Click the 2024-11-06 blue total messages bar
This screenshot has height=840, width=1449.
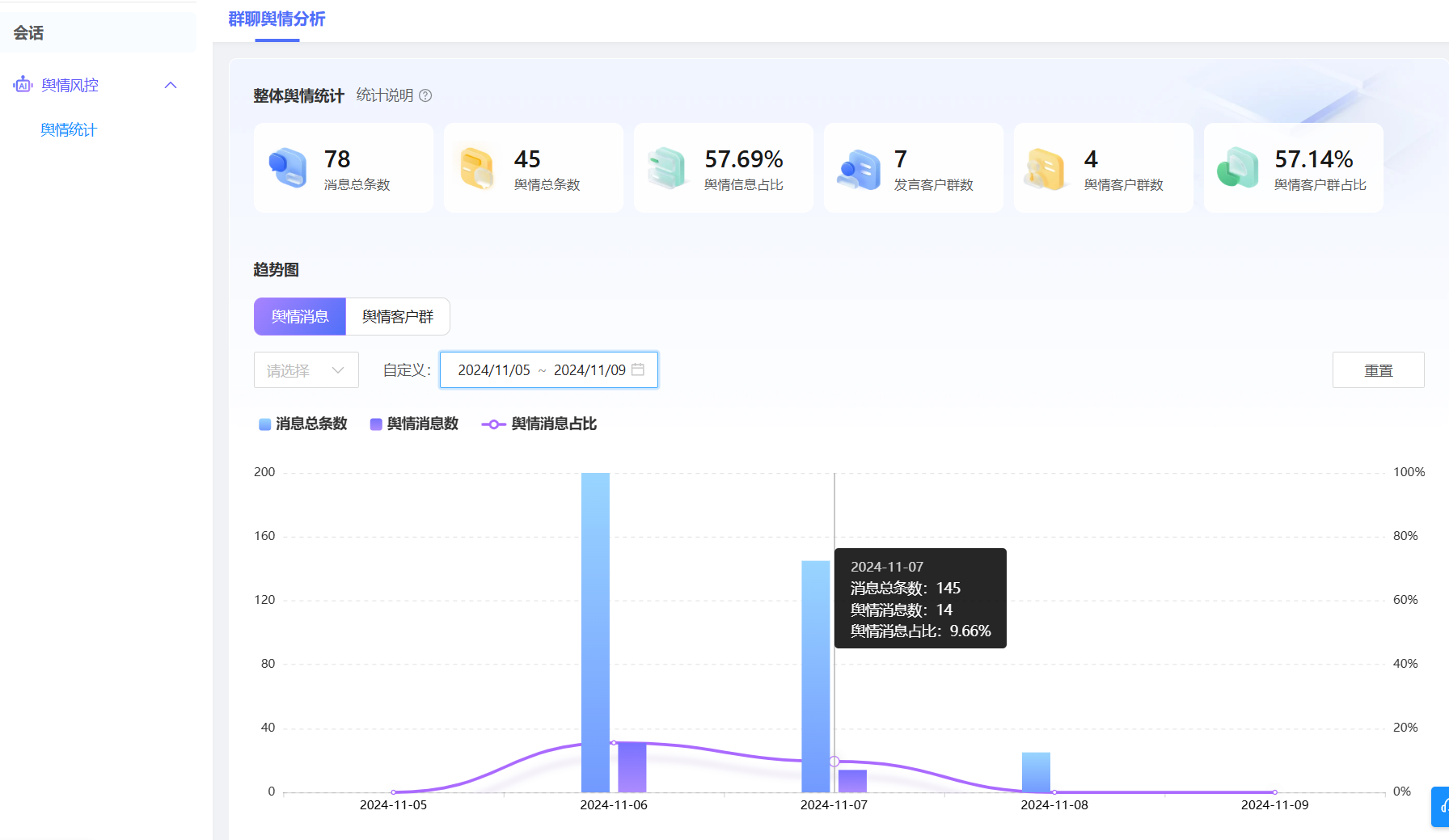pos(595,632)
